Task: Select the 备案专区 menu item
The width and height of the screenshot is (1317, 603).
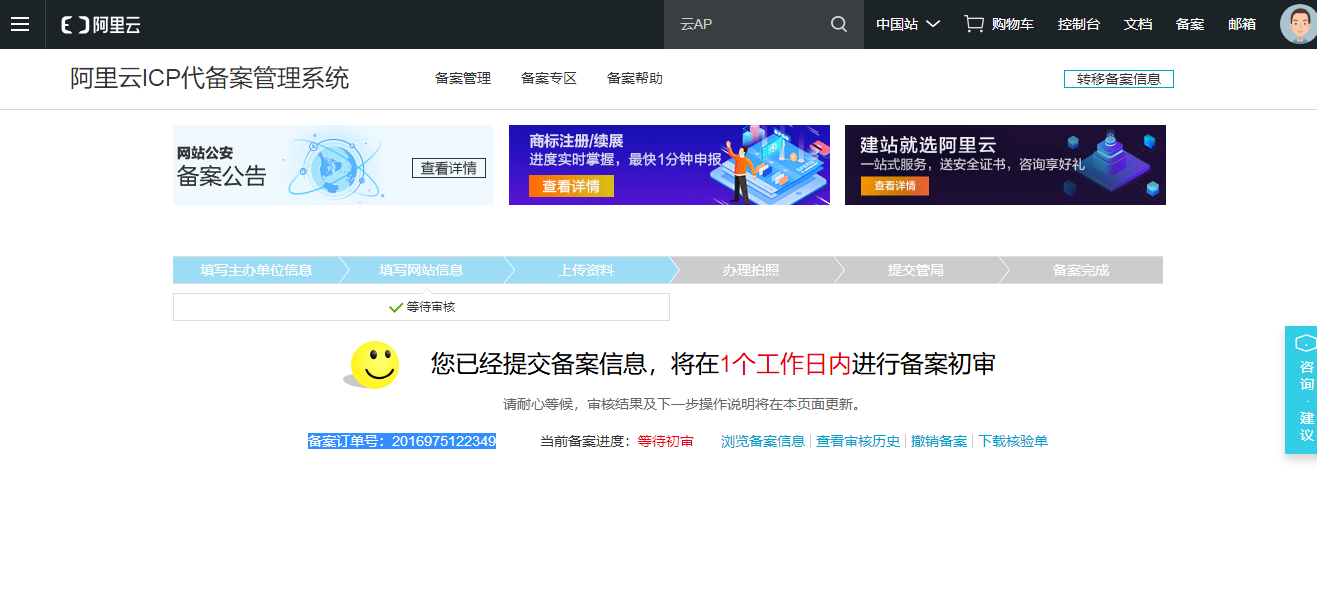Action: [549, 78]
